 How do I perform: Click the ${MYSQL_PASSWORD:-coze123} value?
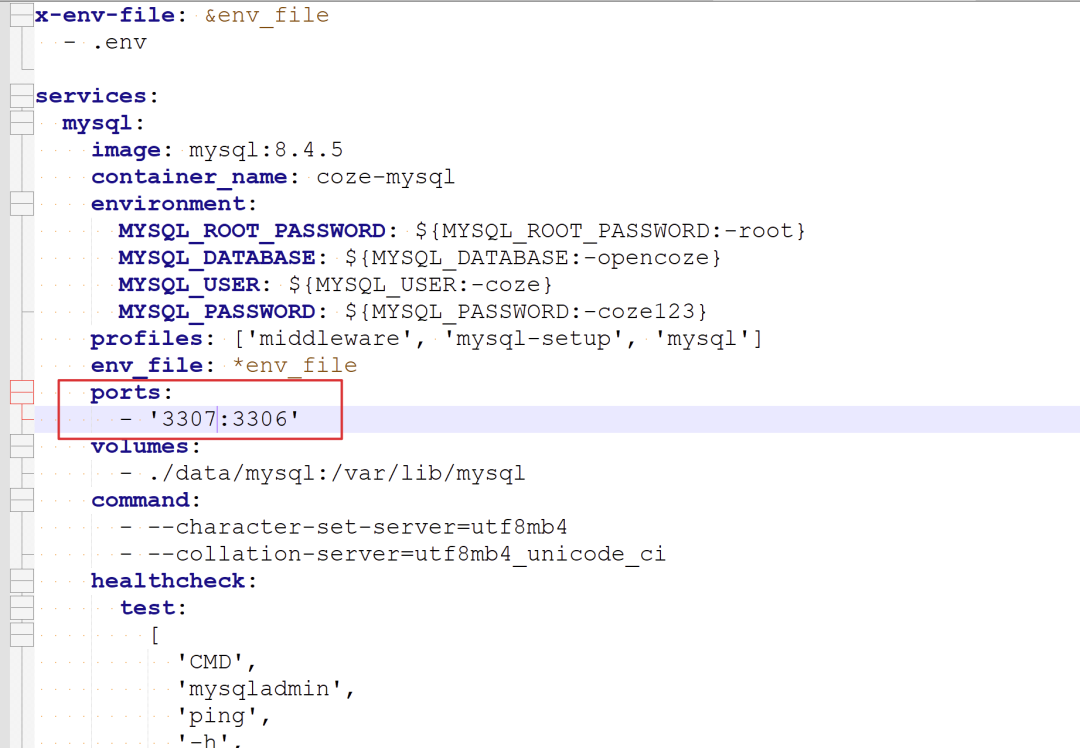point(526,311)
